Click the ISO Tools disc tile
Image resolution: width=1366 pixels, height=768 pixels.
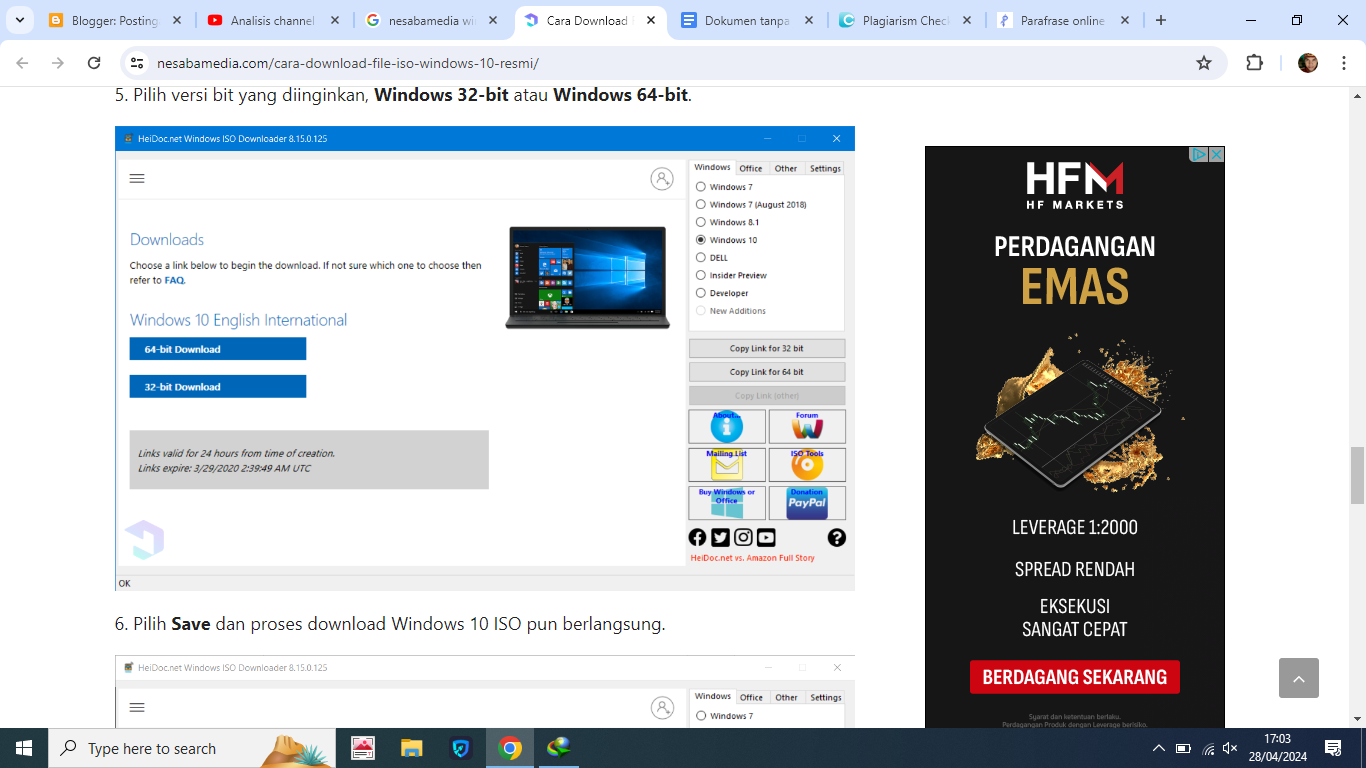click(x=807, y=464)
